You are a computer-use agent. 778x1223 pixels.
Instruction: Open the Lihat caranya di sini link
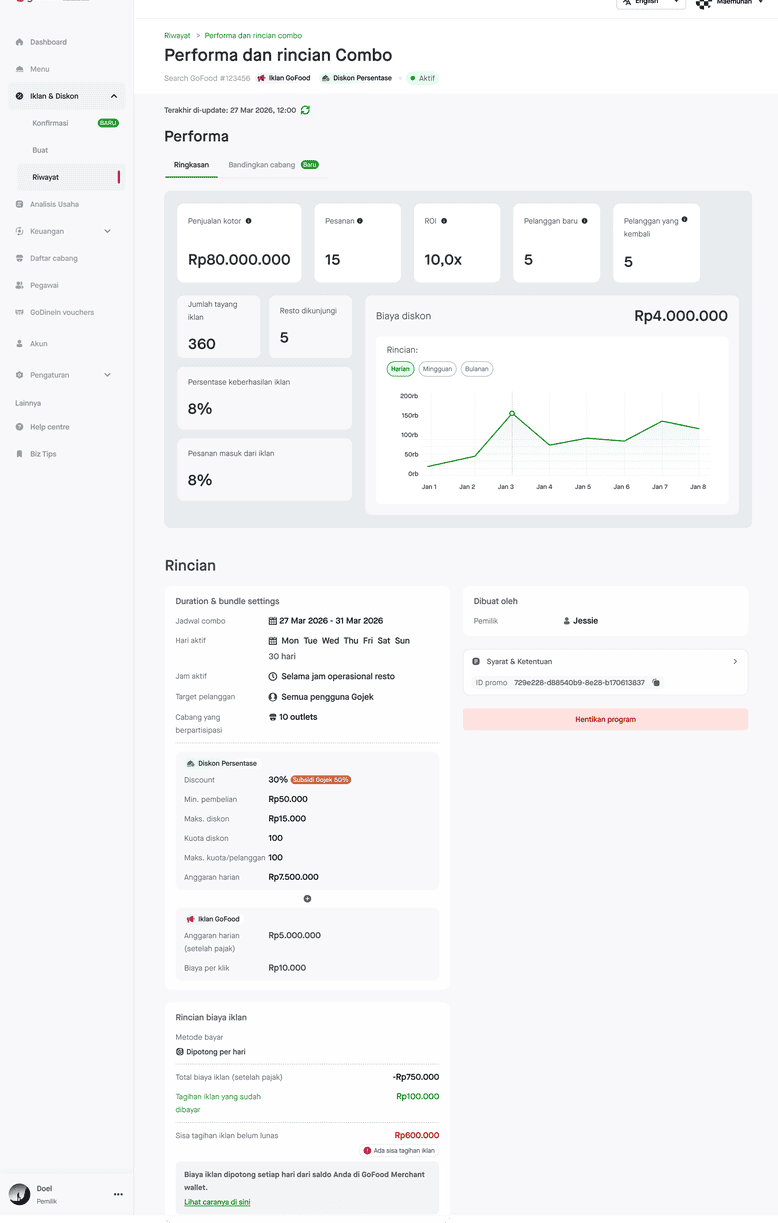click(x=217, y=1202)
